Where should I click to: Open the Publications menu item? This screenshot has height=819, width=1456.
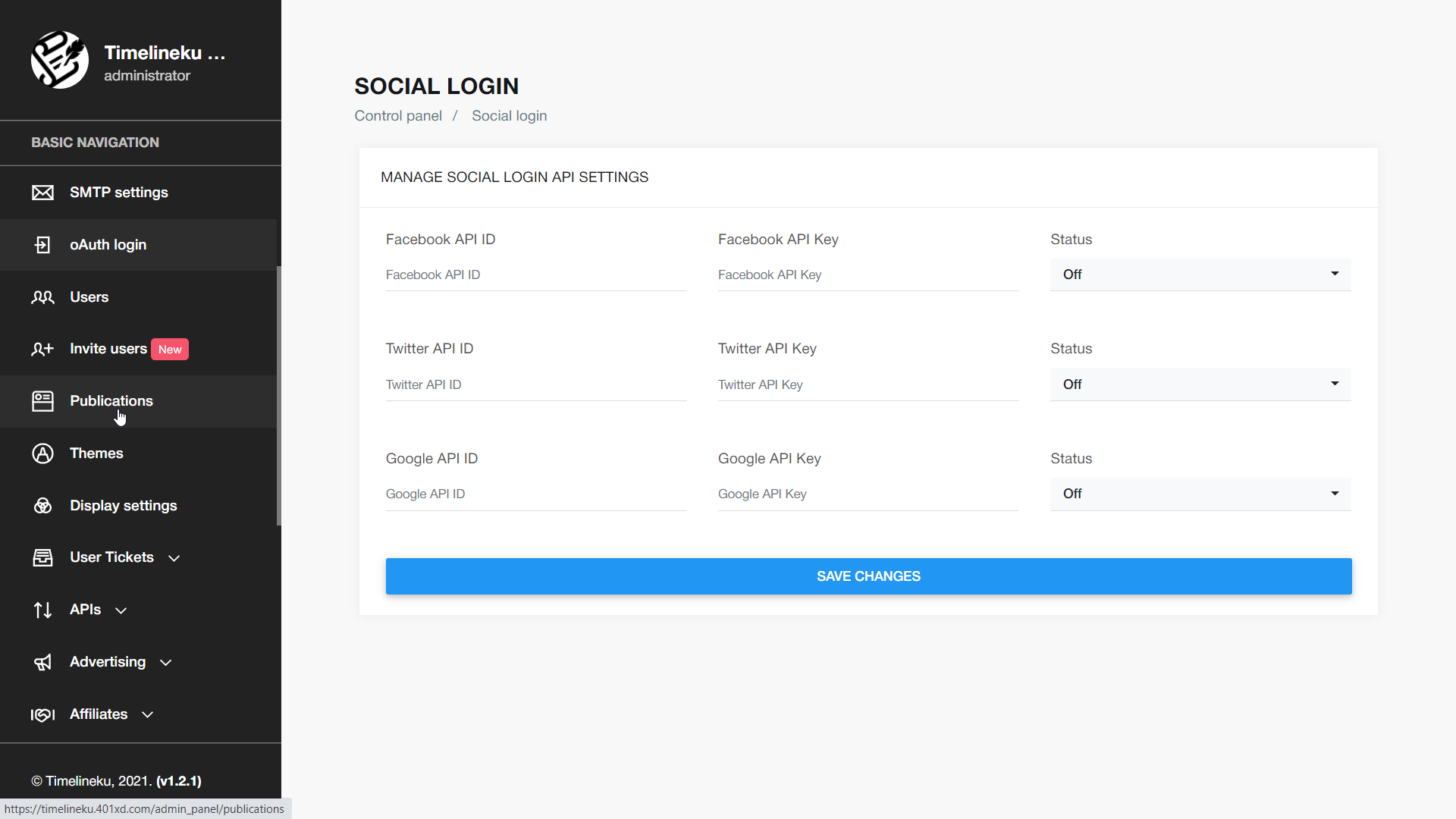pos(111,401)
